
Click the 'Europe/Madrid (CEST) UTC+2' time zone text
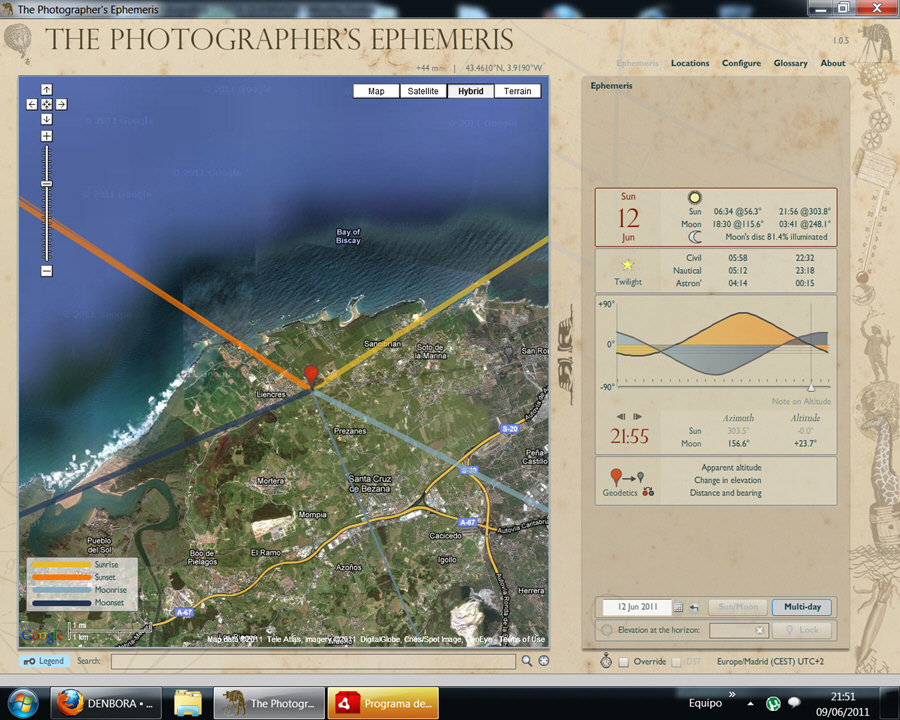pos(770,661)
